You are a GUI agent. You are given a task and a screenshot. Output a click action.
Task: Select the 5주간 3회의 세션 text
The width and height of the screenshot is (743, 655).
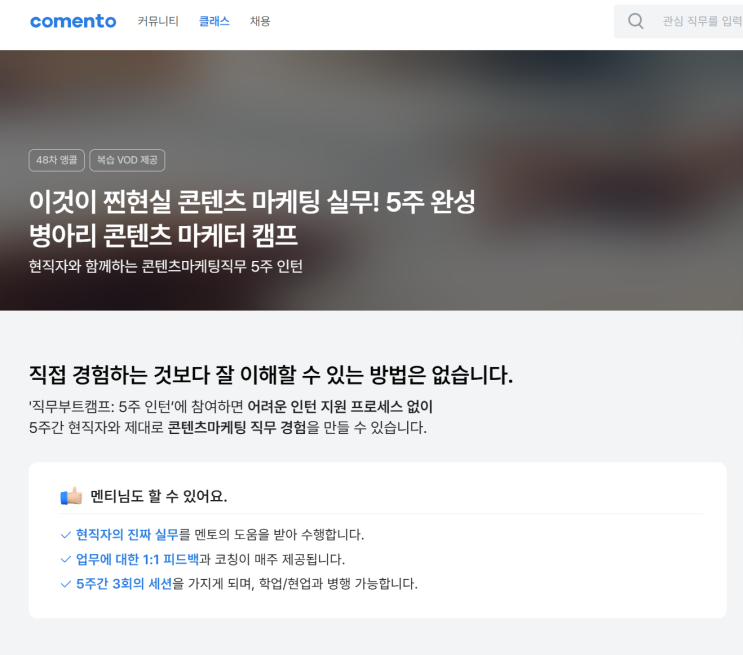click(124, 583)
